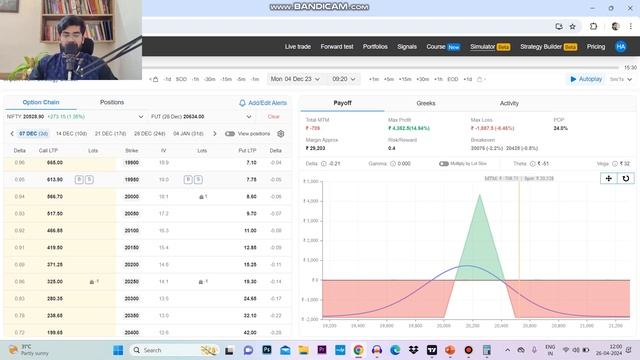Screen dimensions: 640x360
Task: Open option chain settings gear
Action: coord(281,133)
